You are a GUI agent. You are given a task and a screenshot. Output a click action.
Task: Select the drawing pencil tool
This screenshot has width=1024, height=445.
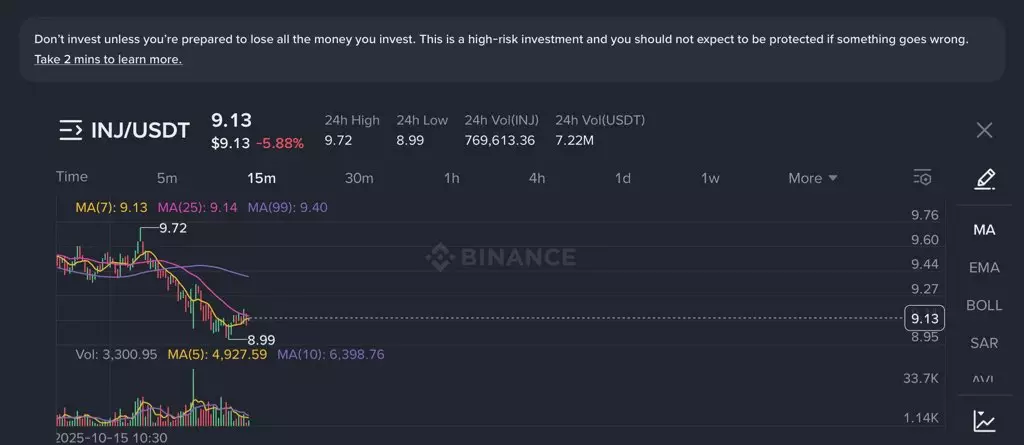[984, 179]
